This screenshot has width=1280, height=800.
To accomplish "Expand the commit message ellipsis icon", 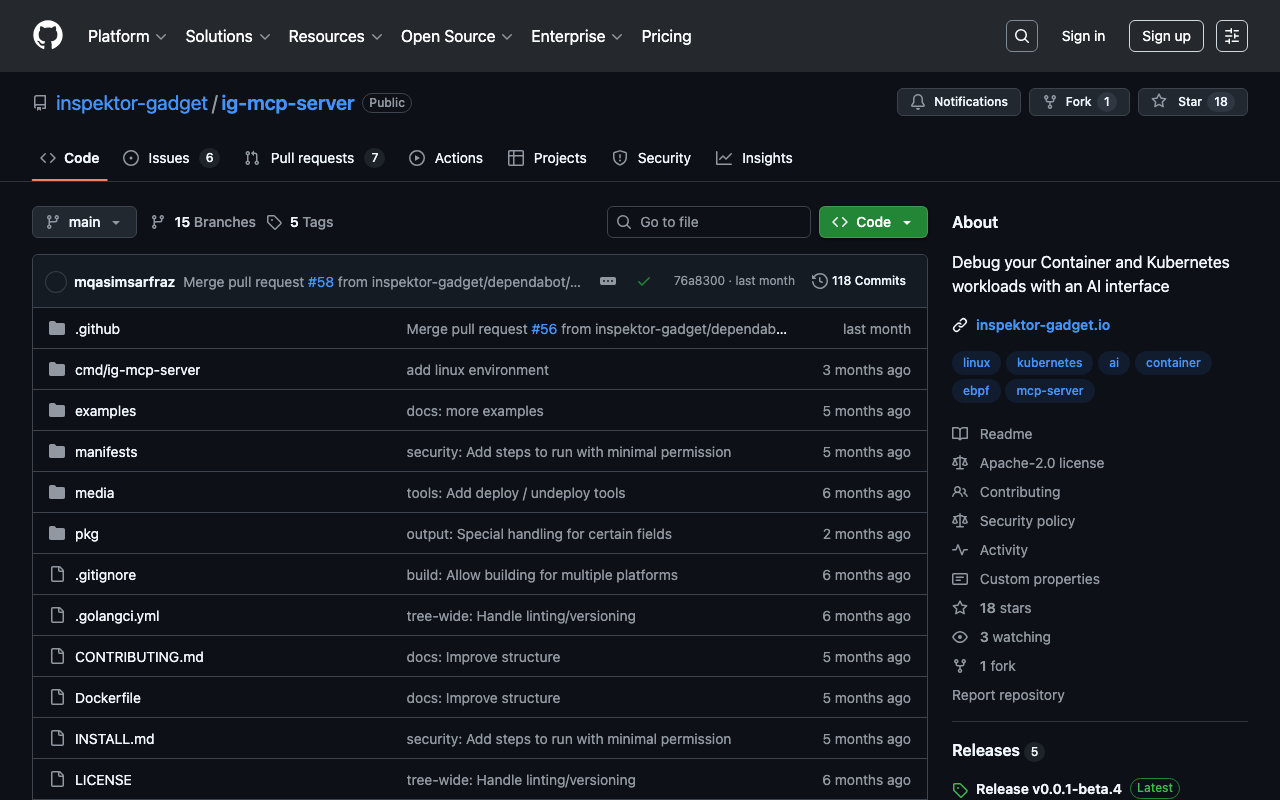I will pos(608,281).
